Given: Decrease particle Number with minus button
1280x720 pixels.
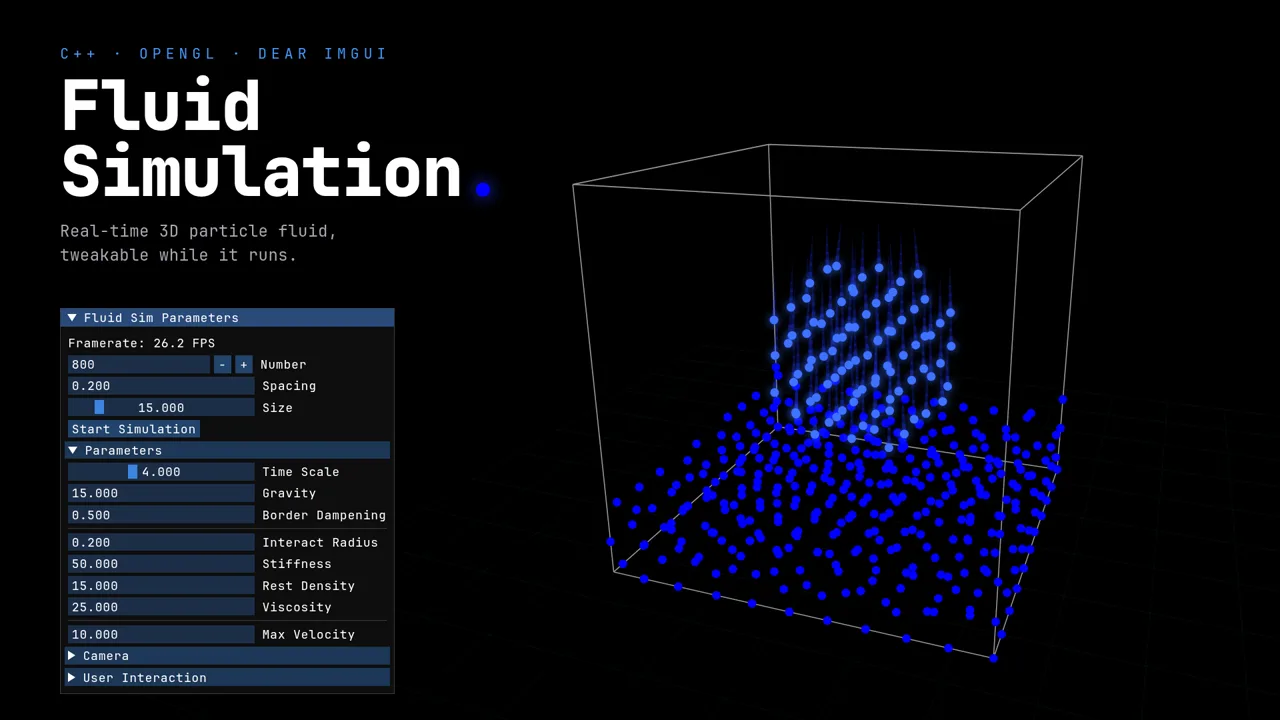Looking at the screenshot, I should [x=222, y=365].
